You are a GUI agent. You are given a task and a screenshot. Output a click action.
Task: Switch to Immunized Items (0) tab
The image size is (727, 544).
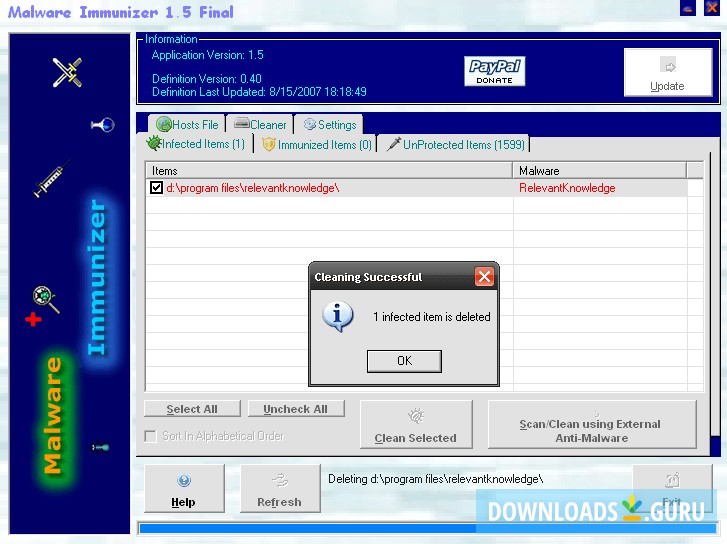point(317,144)
